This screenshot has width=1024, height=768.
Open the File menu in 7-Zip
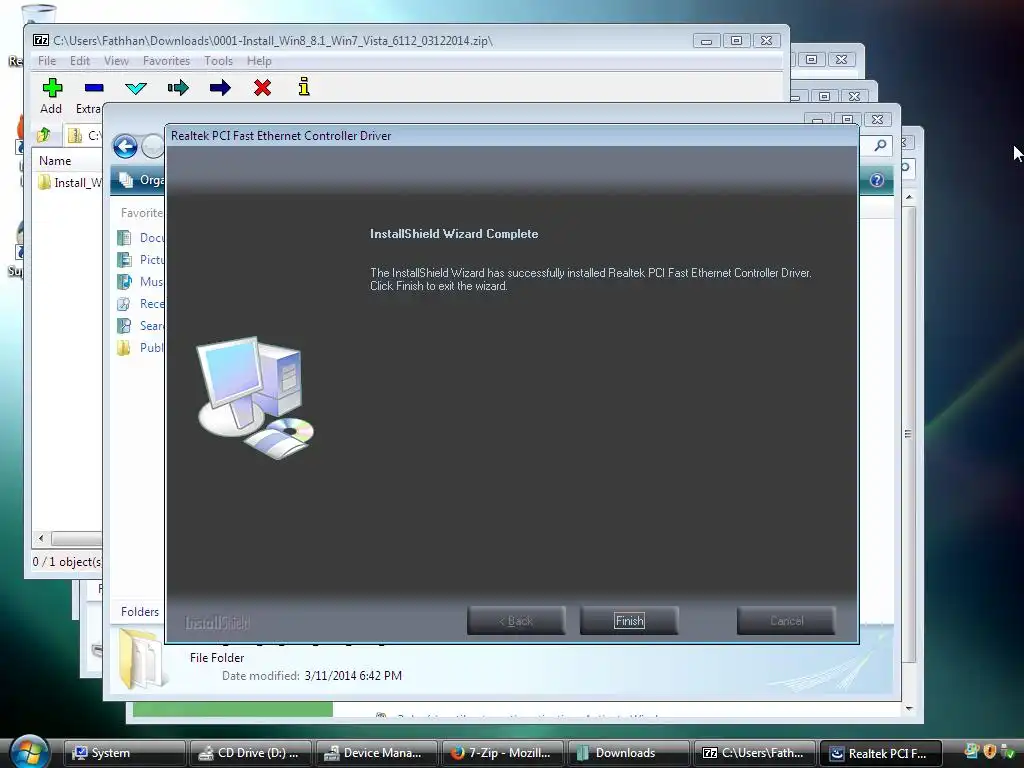(46, 61)
